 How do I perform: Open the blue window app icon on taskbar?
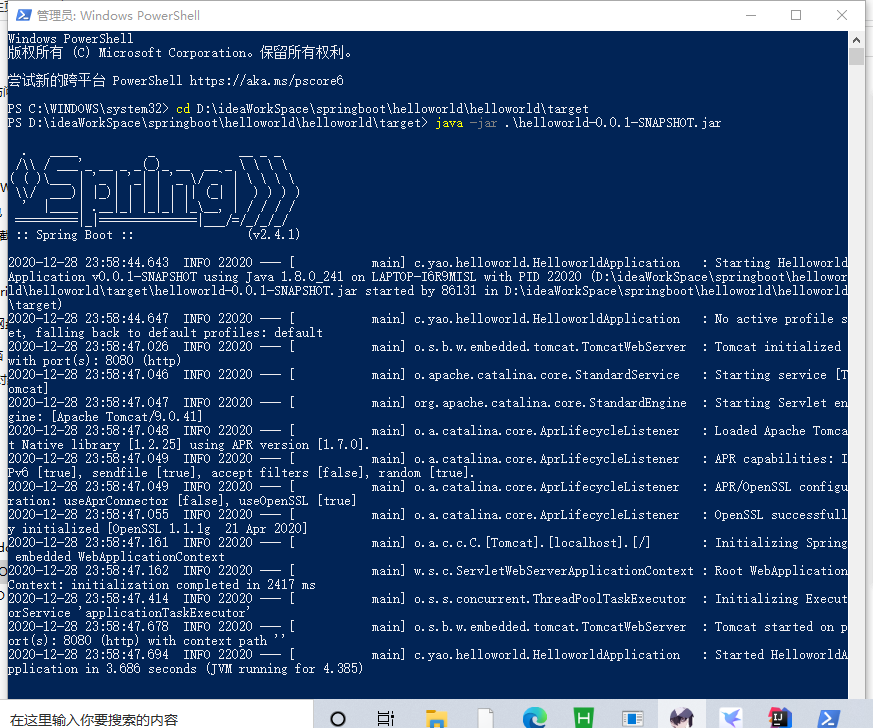pyautogui.click(x=632, y=719)
